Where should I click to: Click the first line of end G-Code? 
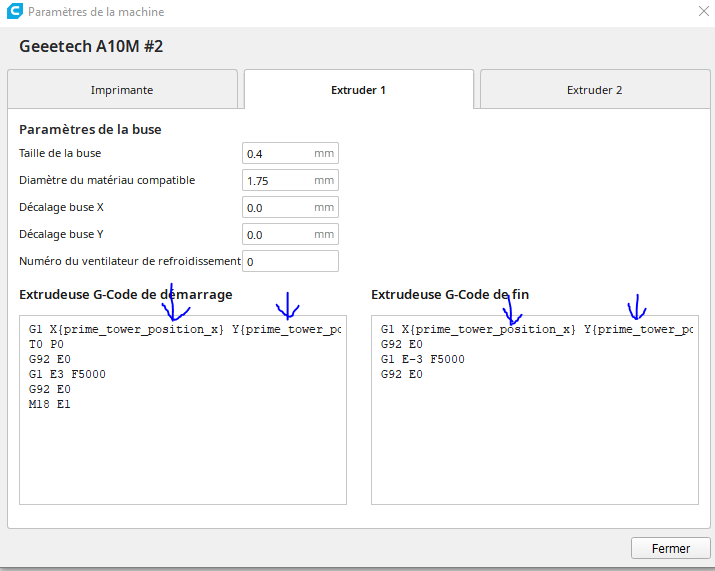537,329
